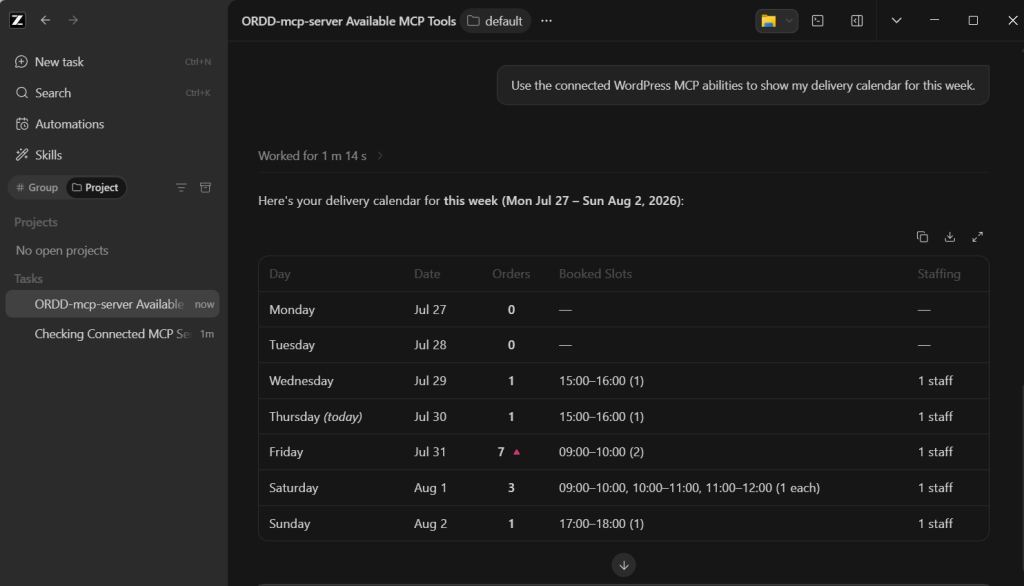This screenshot has width=1024, height=586.
Task: Open the terminal panel icon
Action: (818, 21)
